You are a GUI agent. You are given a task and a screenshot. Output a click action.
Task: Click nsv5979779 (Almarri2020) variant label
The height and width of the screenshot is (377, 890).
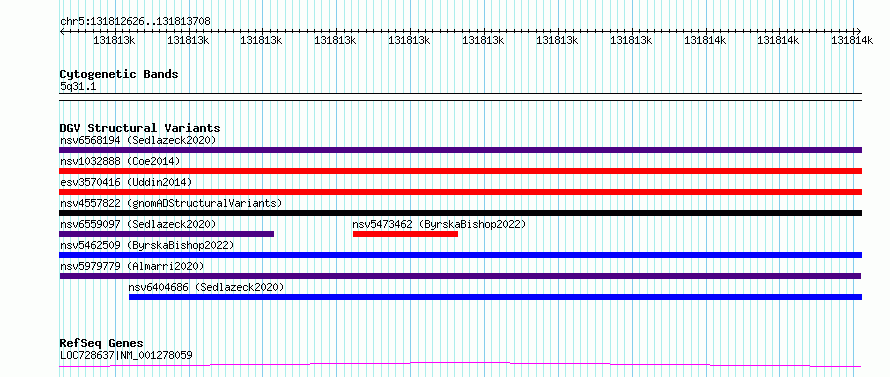pos(132,266)
